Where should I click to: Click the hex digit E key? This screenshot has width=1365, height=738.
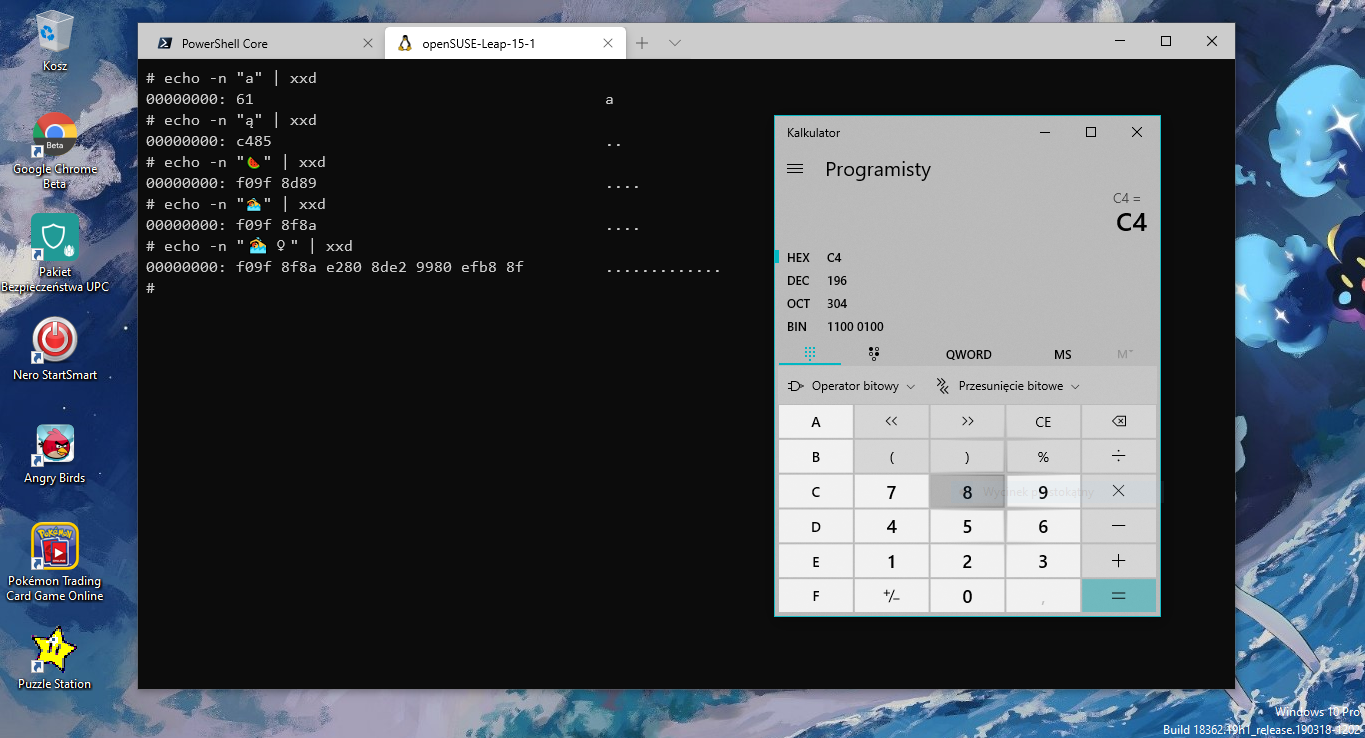tap(816, 561)
